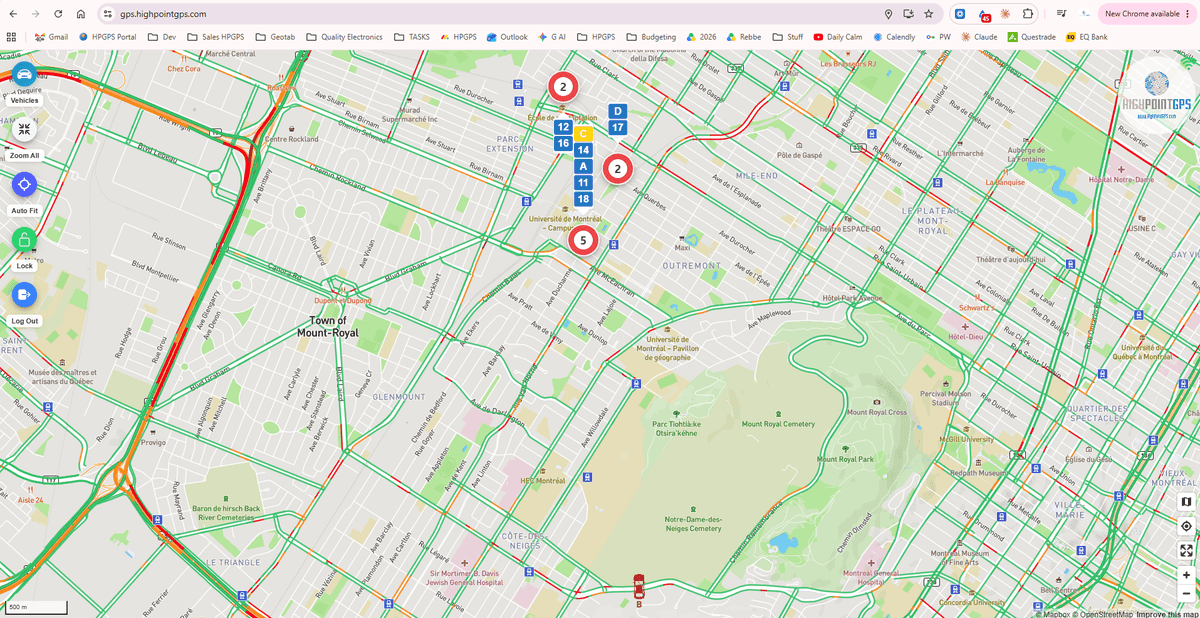Open the TASKS bookmarks folder
This screenshot has width=1200, height=618.
click(411, 37)
